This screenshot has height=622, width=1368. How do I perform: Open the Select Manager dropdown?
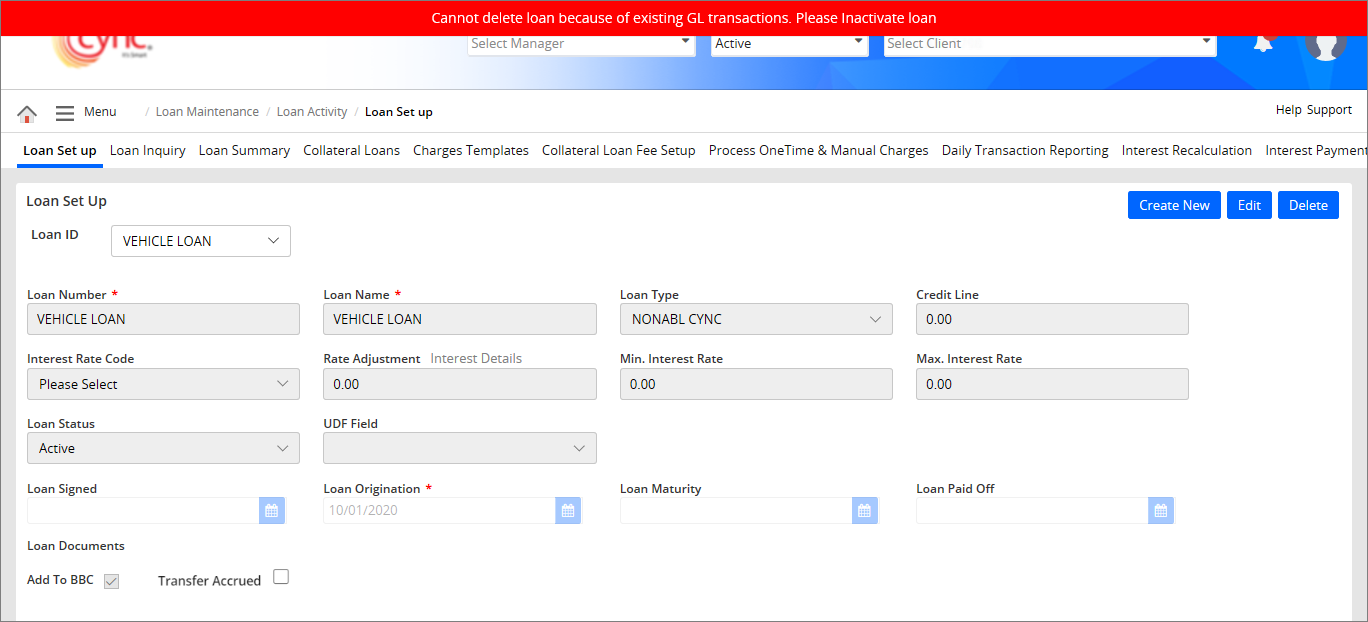point(581,44)
